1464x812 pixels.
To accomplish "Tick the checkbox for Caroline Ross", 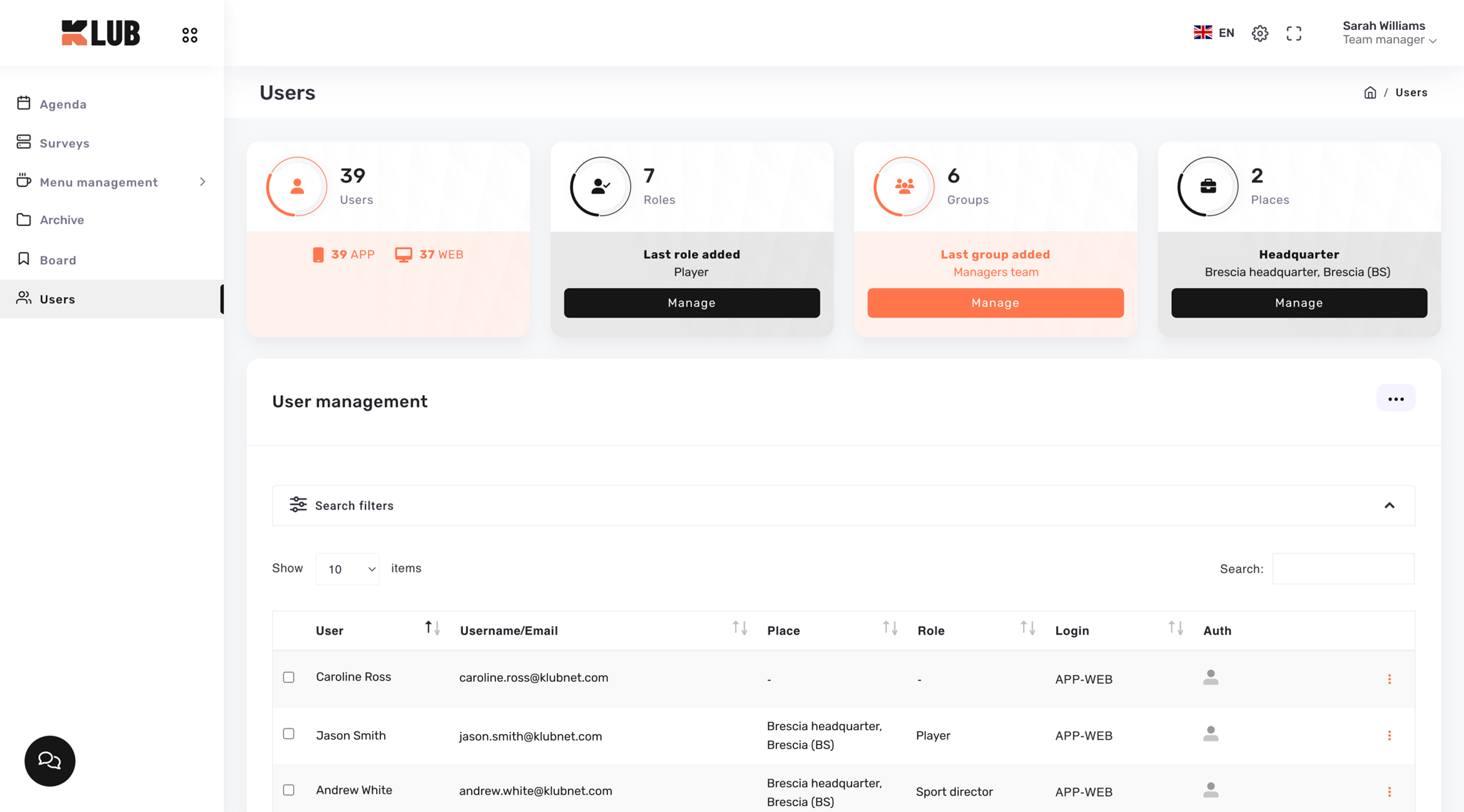I will click(x=289, y=677).
